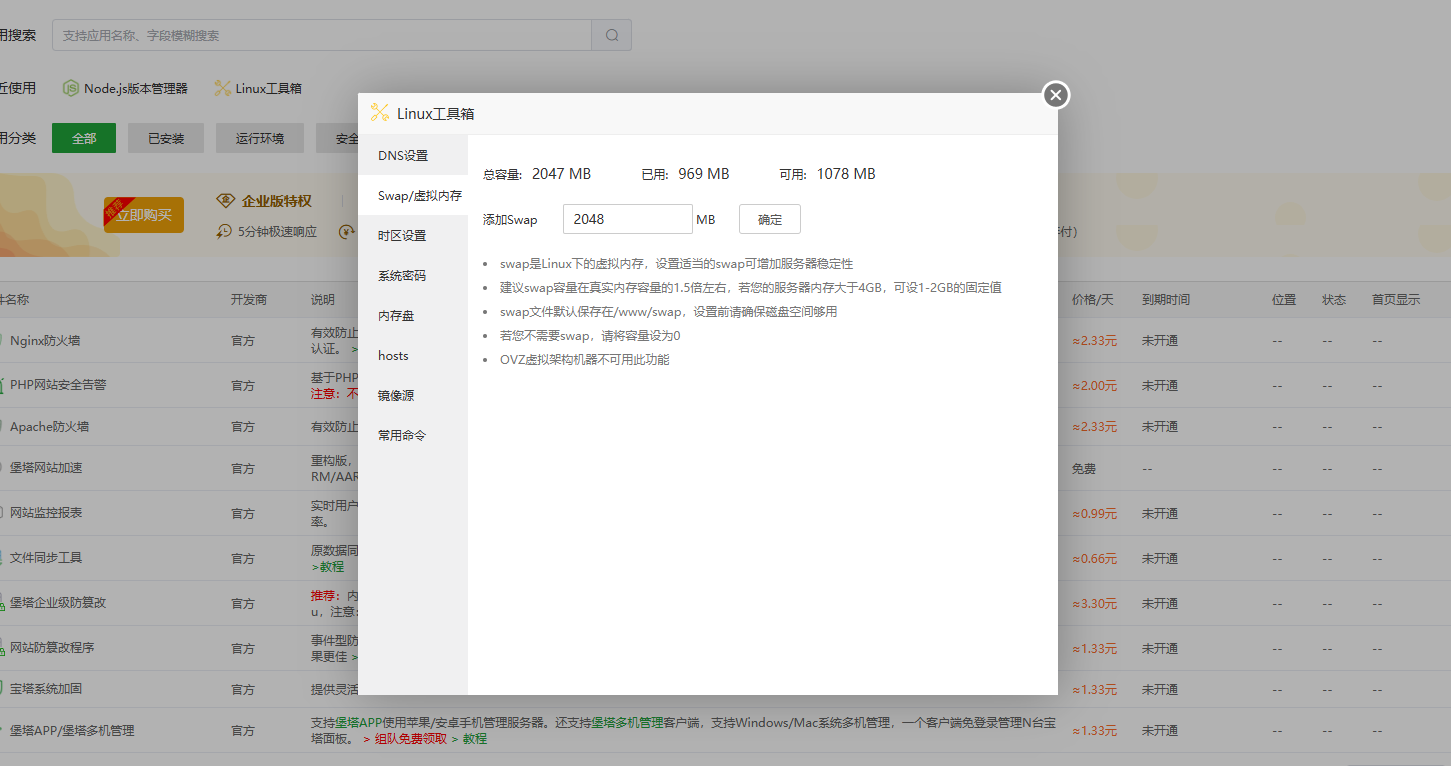
Task: Click the wrench icon in dialog title
Action: (x=379, y=113)
